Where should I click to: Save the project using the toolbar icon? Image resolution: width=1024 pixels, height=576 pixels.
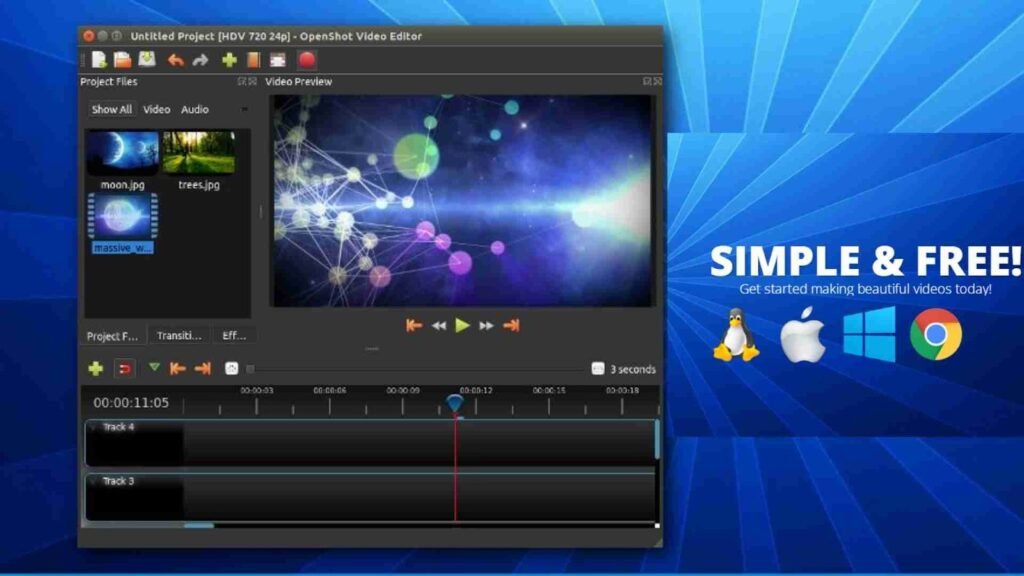(x=146, y=60)
